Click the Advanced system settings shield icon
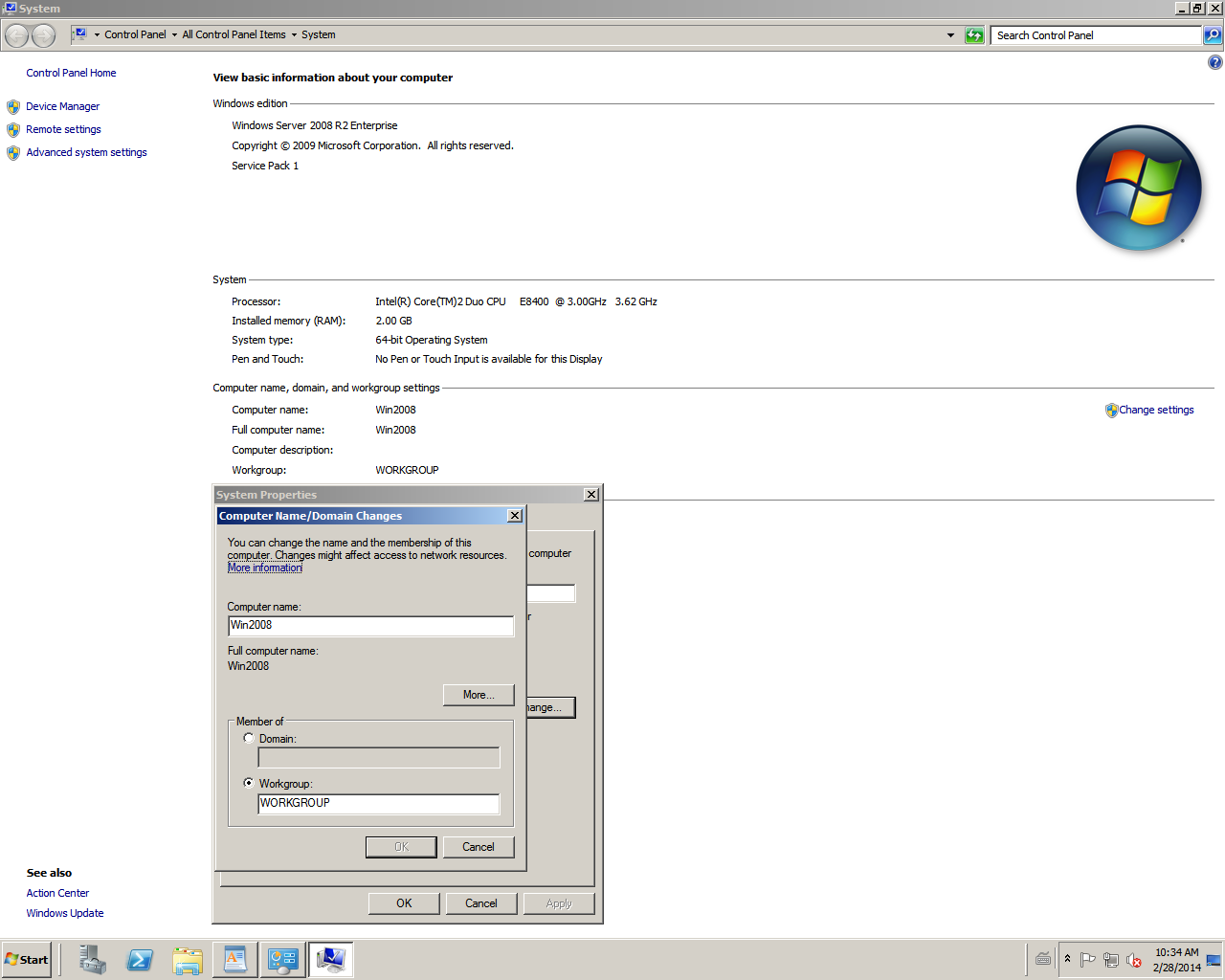 click(x=13, y=153)
